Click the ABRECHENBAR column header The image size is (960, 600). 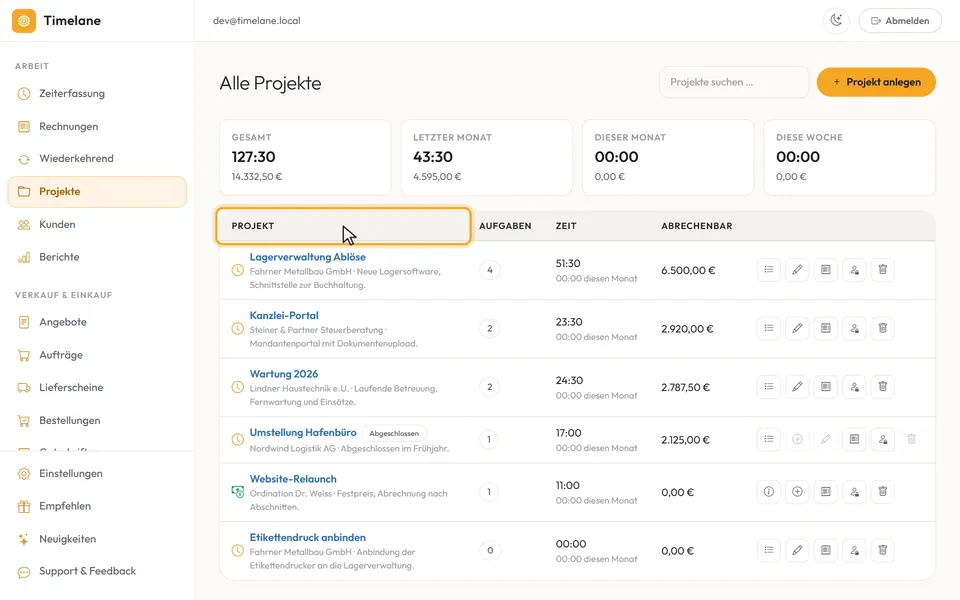click(x=697, y=226)
